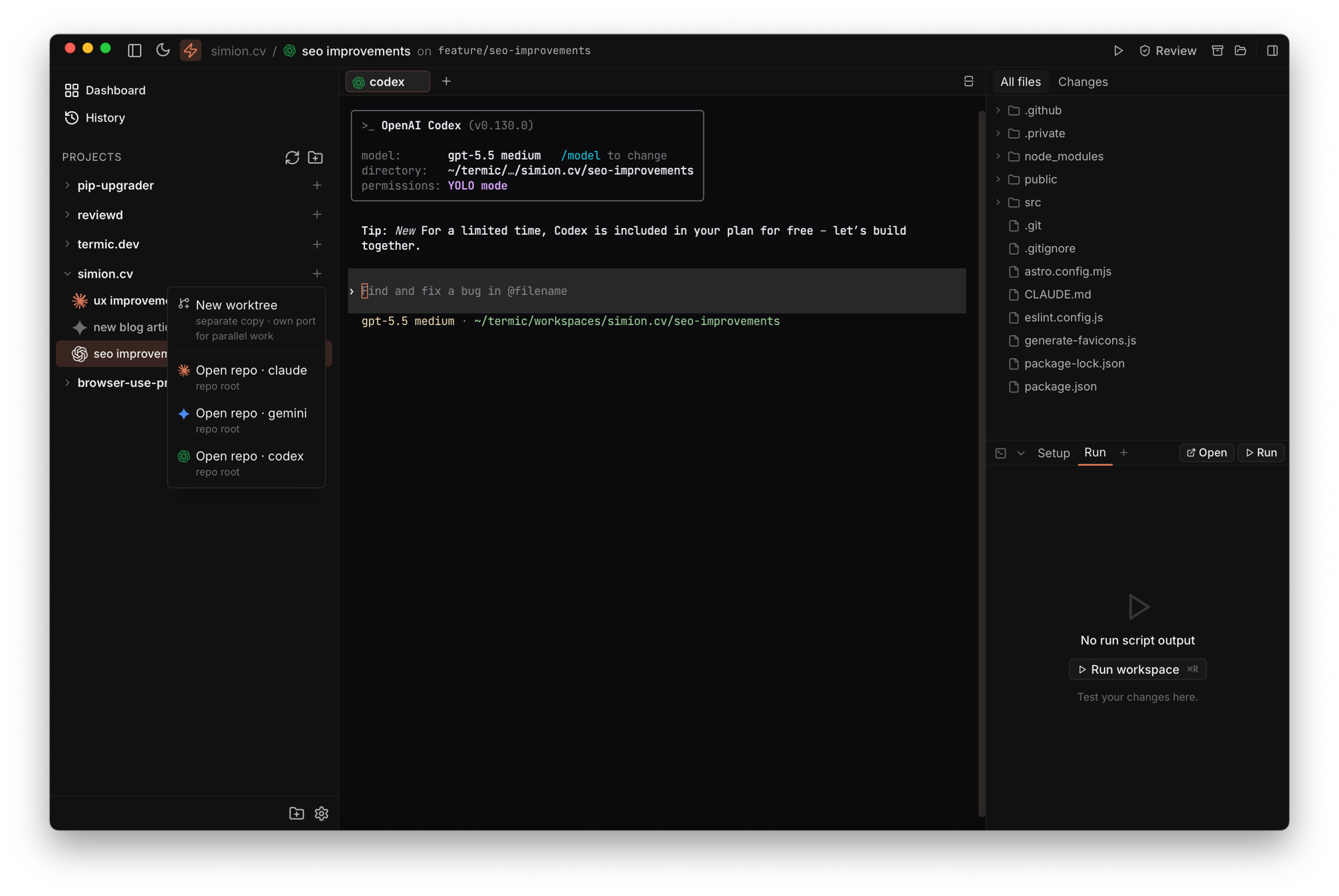Toggle dark mode moon icon
Screen dimensions: 1339x896
163,50
